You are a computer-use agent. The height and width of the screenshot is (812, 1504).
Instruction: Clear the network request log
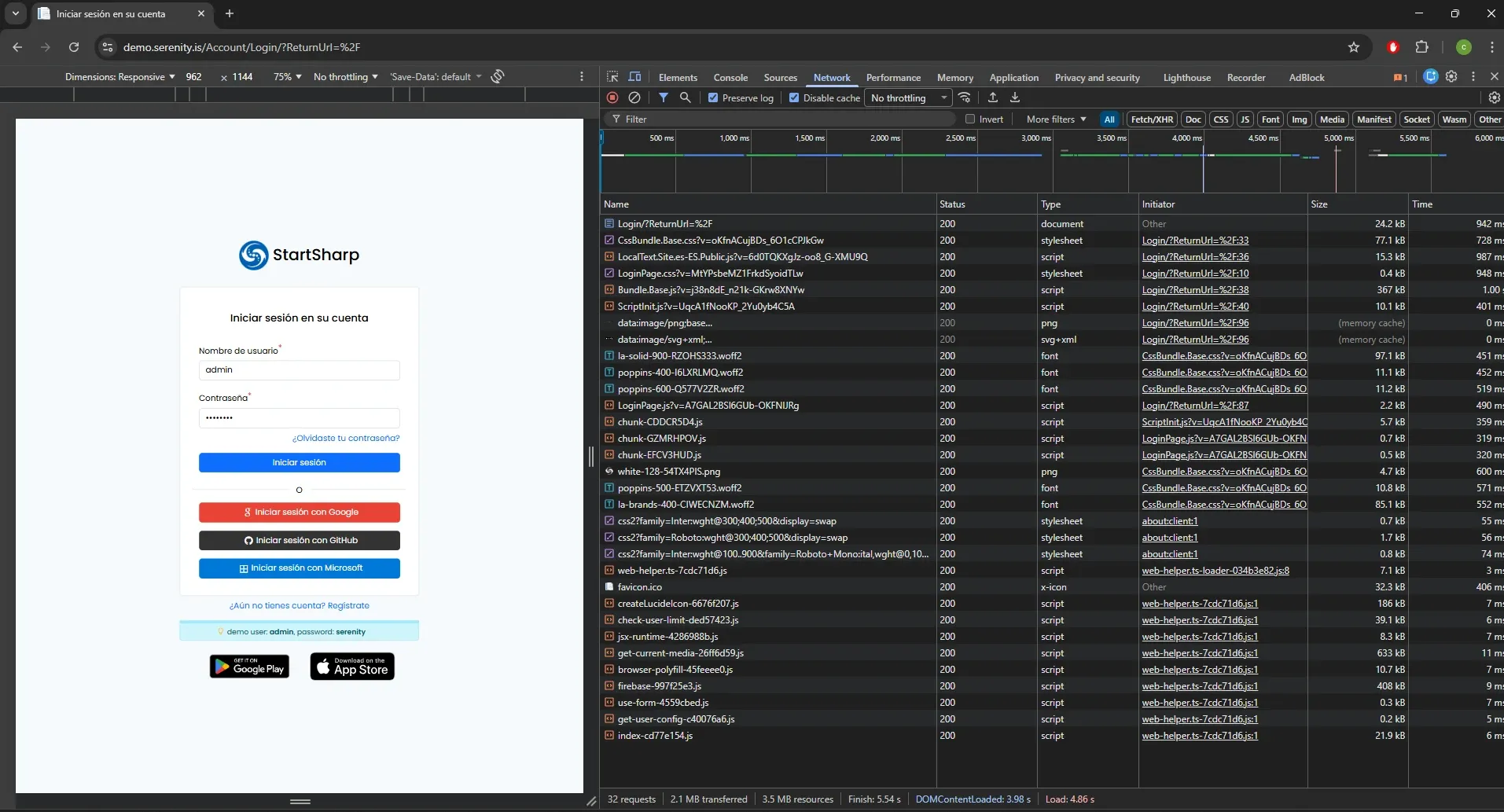[x=635, y=97]
